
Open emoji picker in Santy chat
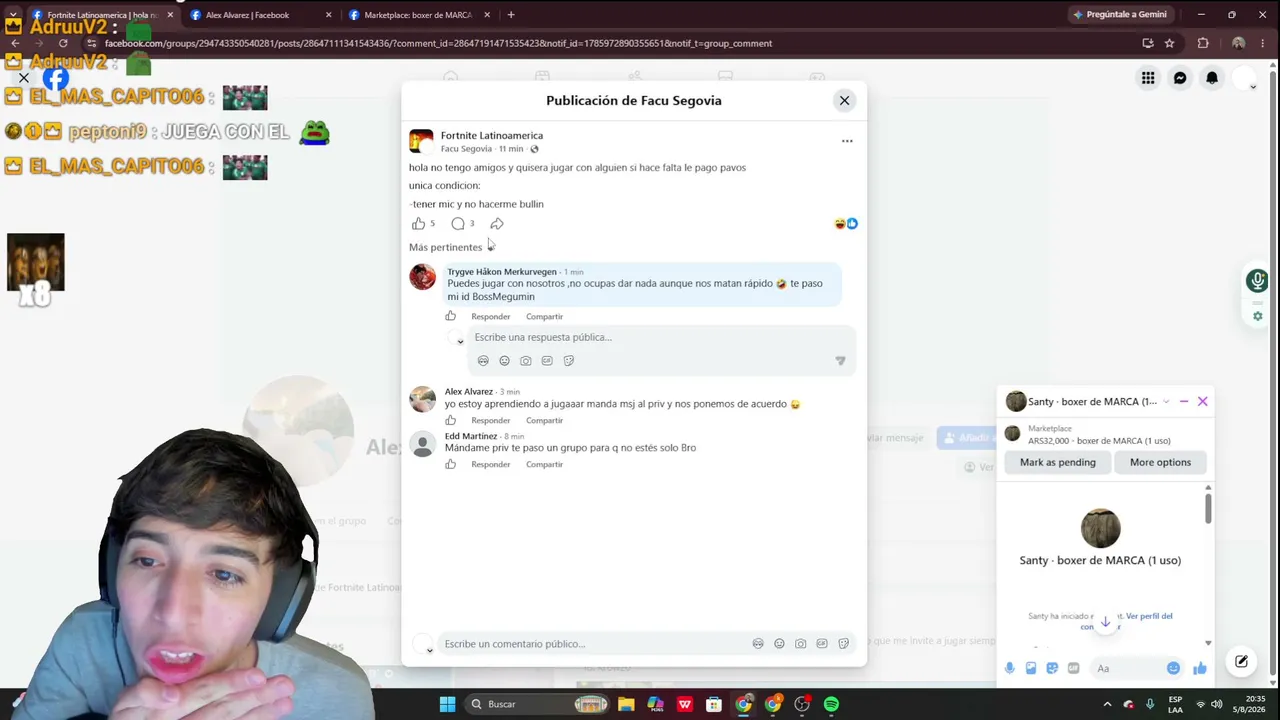[x=1173, y=668]
